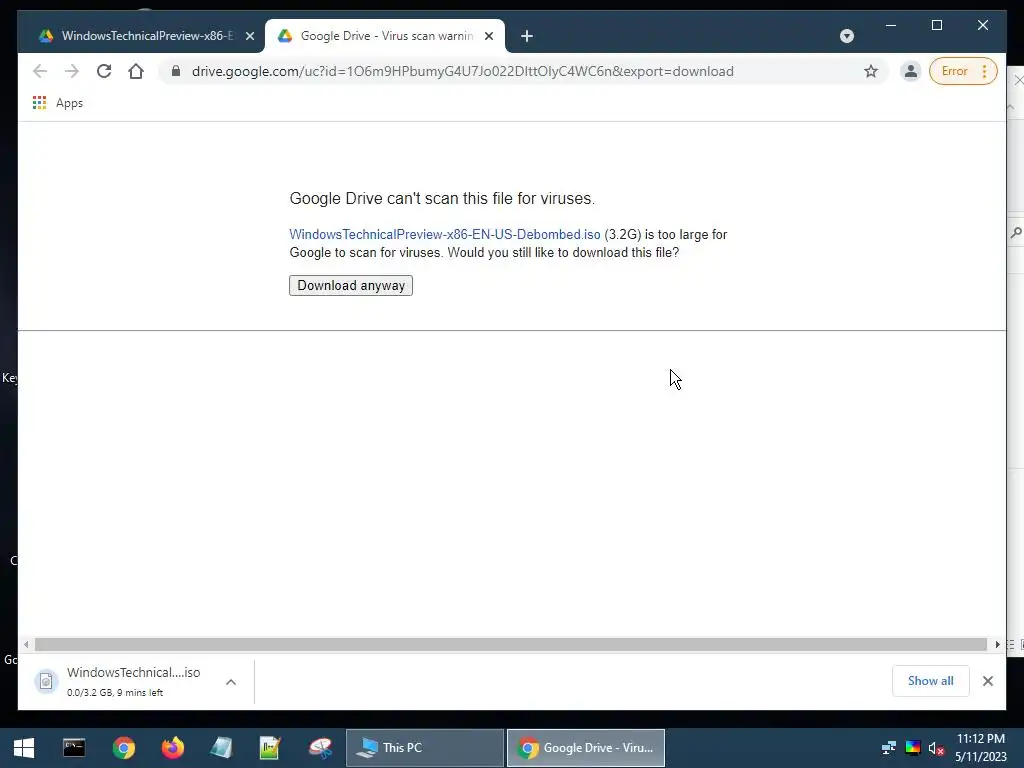The image size is (1024, 768).
Task: Select Google Drive Chrome taskbar window
Action: (x=586, y=748)
